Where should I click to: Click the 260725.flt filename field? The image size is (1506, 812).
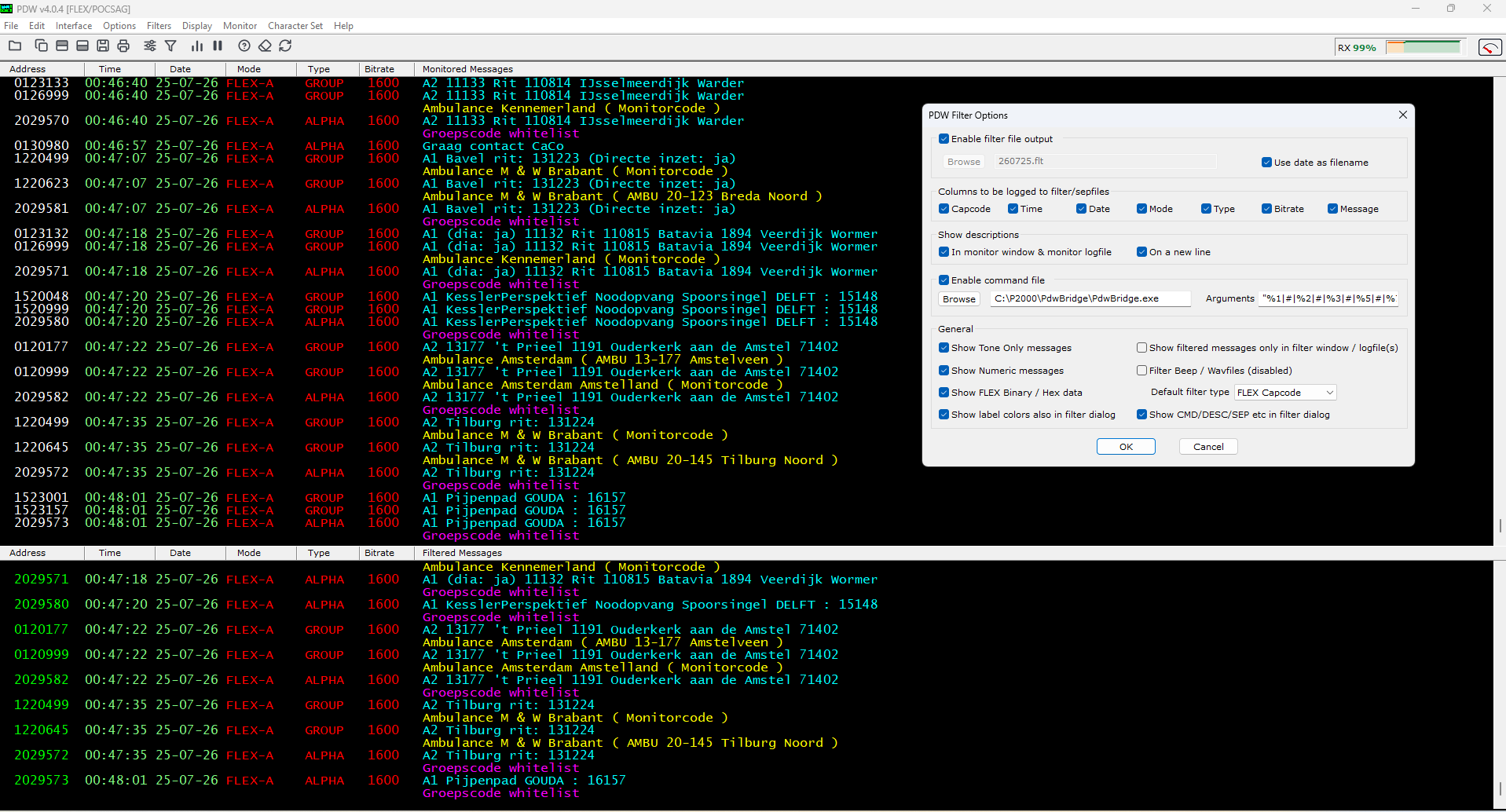pyautogui.click(x=1105, y=161)
